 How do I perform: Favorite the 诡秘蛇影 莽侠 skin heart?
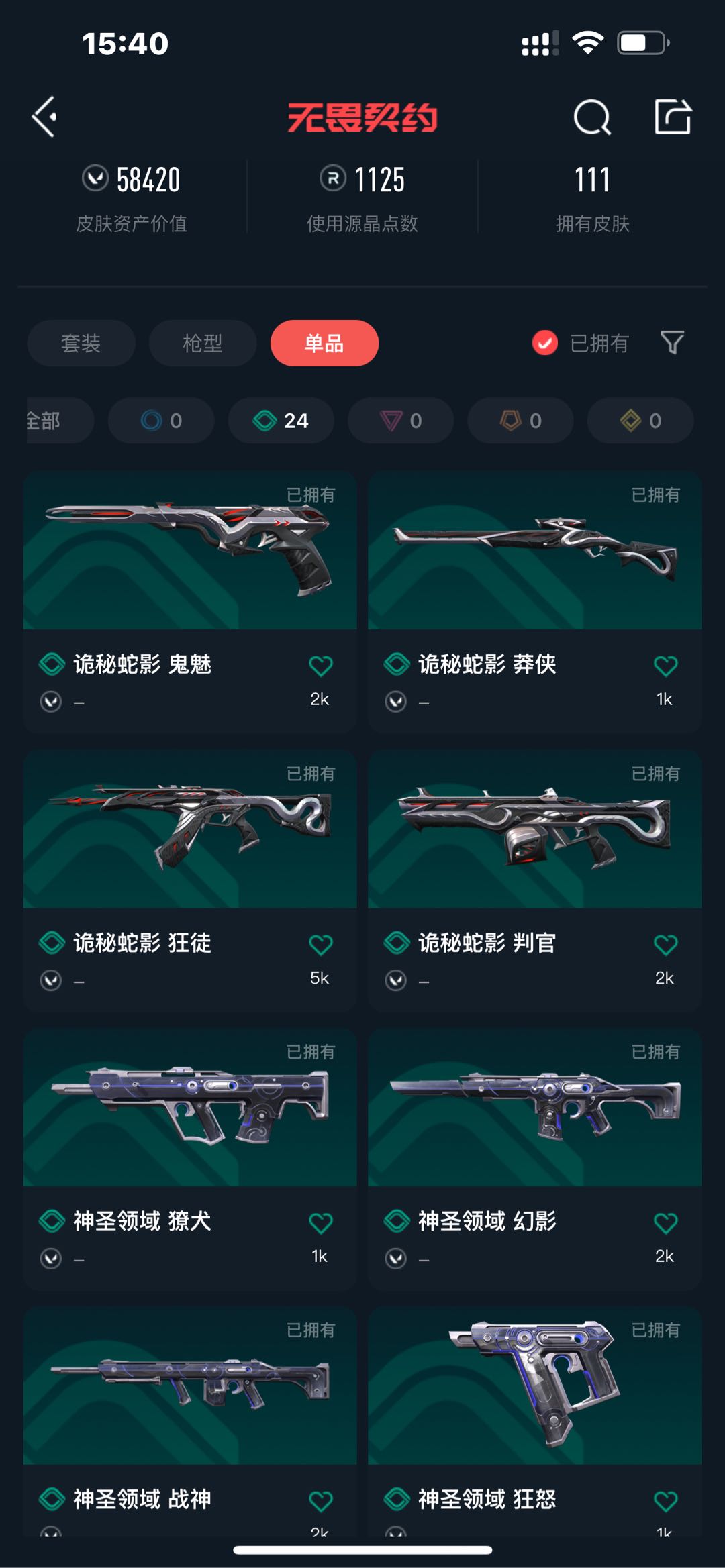click(x=665, y=666)
